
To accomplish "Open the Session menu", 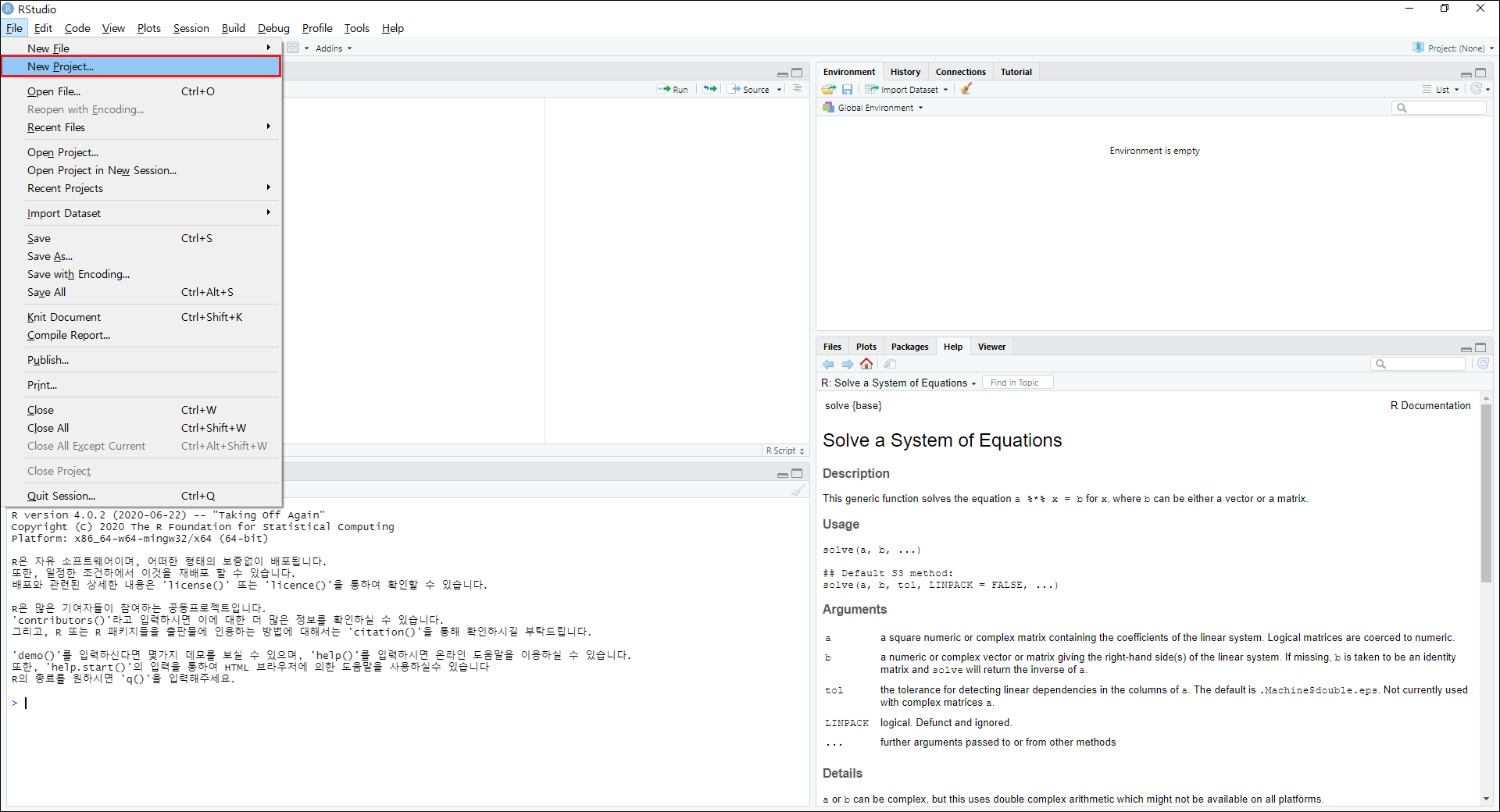I will (191, 28).
